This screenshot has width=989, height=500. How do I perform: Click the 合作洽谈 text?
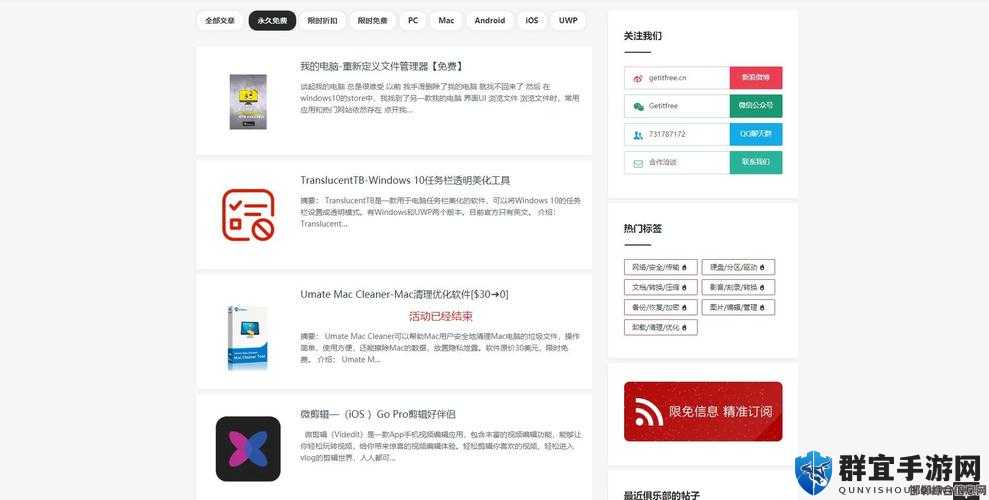click(x=662, y=163)
